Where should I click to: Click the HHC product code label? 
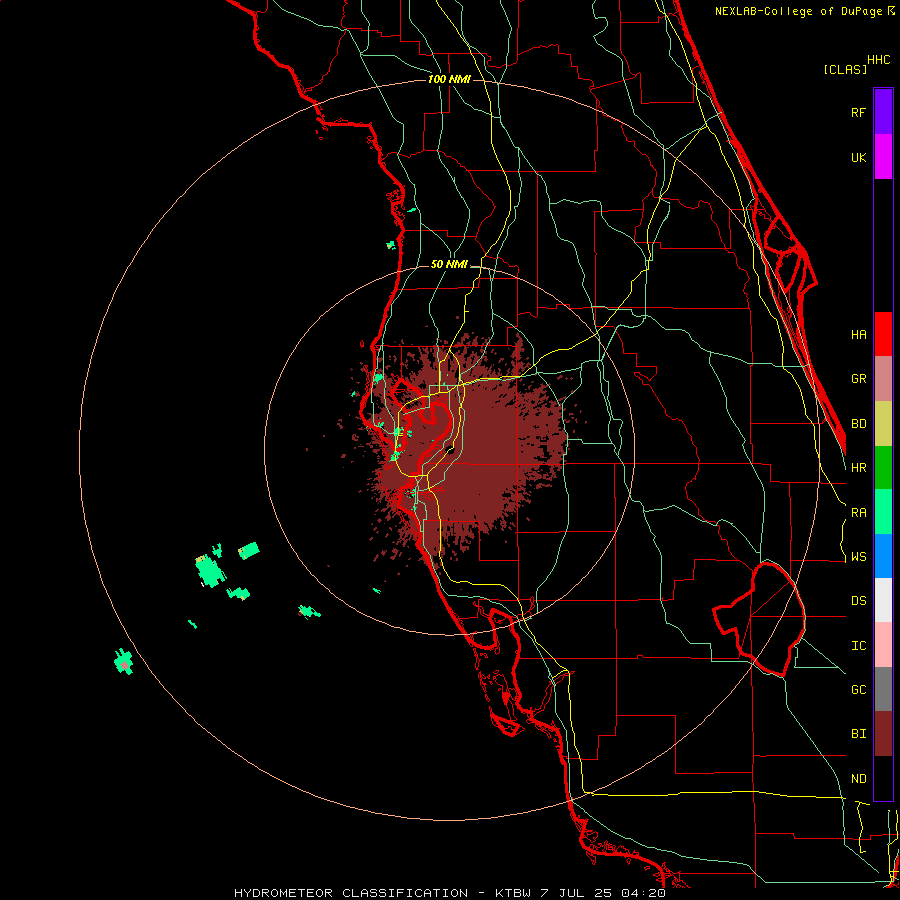point(878,60)
